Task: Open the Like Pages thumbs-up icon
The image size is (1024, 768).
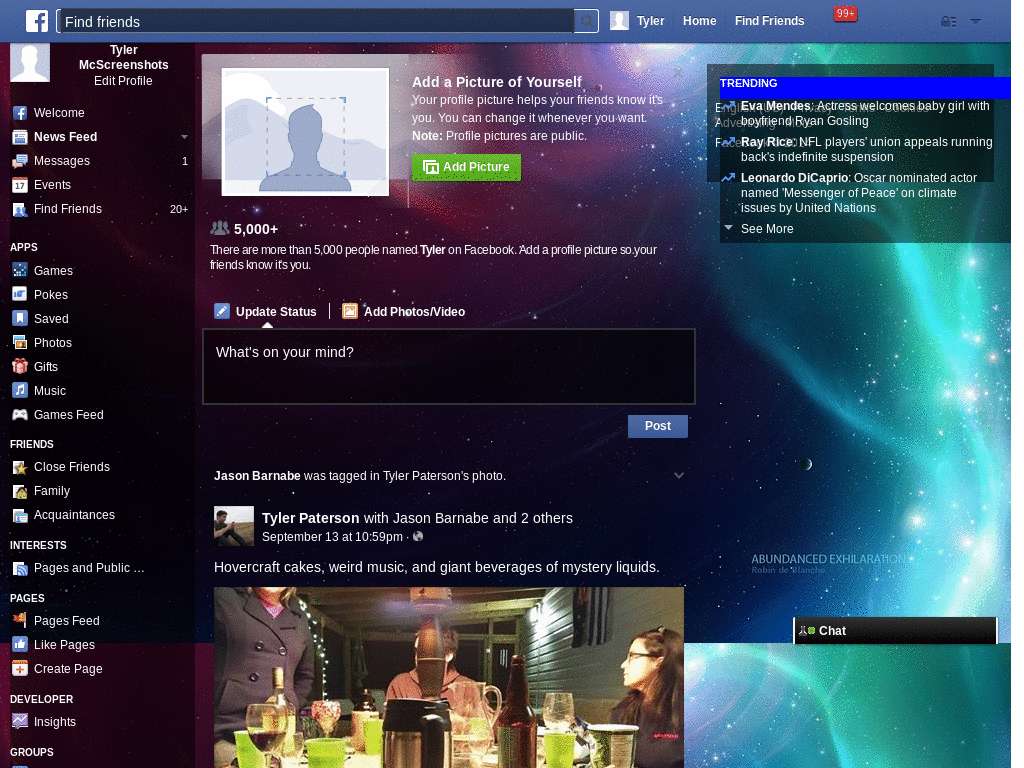Action: click(x=20, y=645)
